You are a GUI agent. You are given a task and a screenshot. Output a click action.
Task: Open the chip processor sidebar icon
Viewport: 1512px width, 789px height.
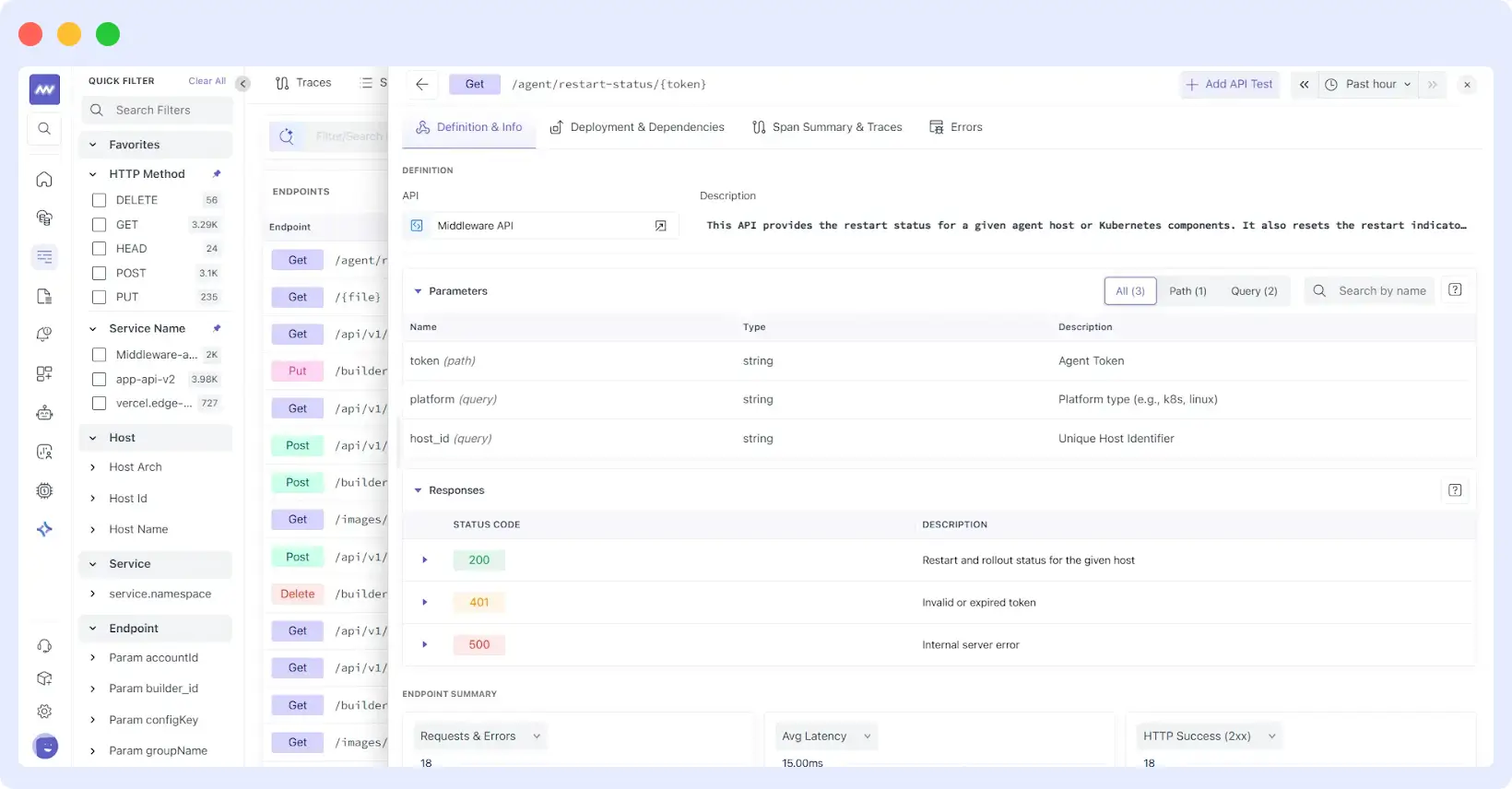44,490
